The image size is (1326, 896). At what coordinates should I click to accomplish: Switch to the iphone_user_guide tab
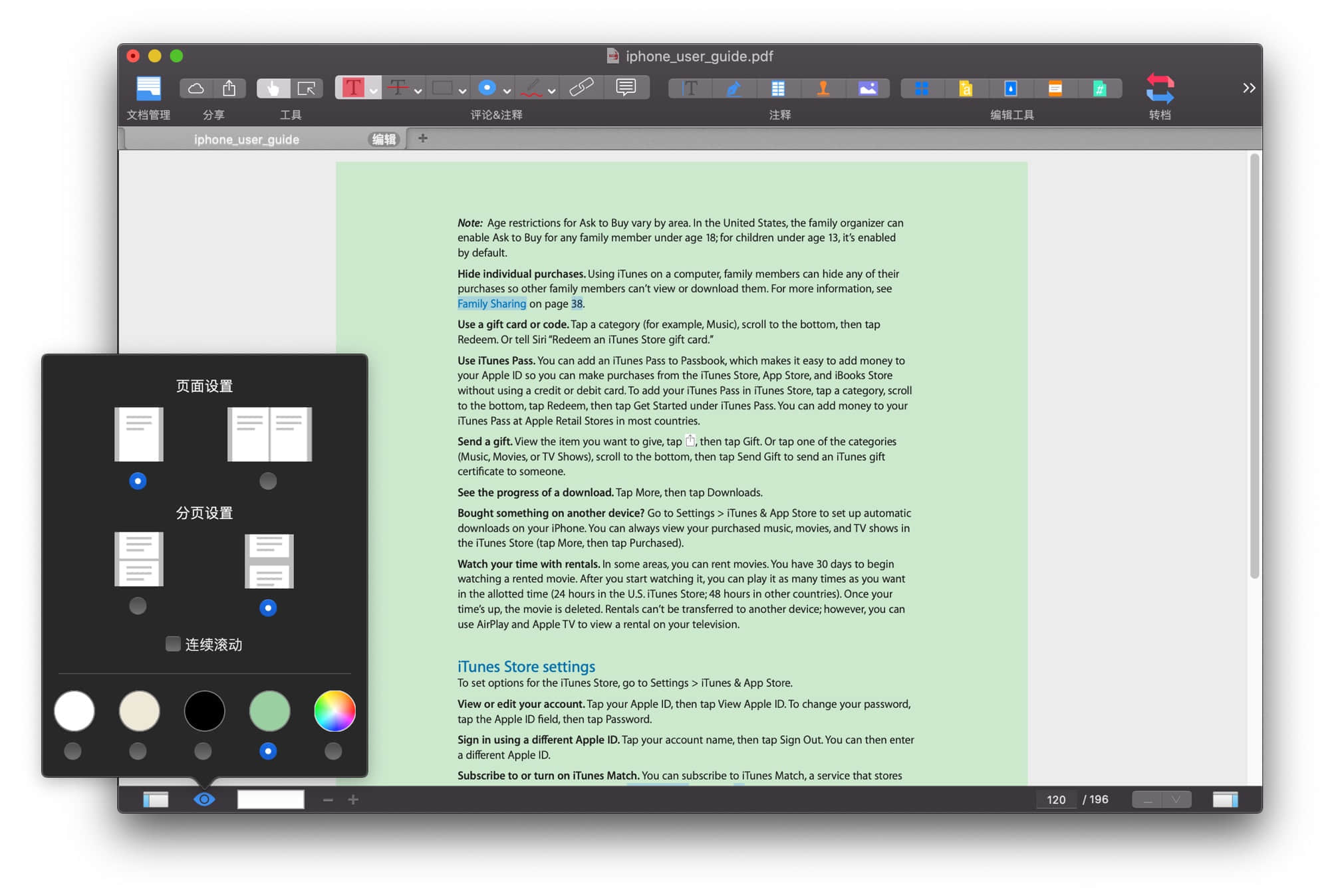265,139
